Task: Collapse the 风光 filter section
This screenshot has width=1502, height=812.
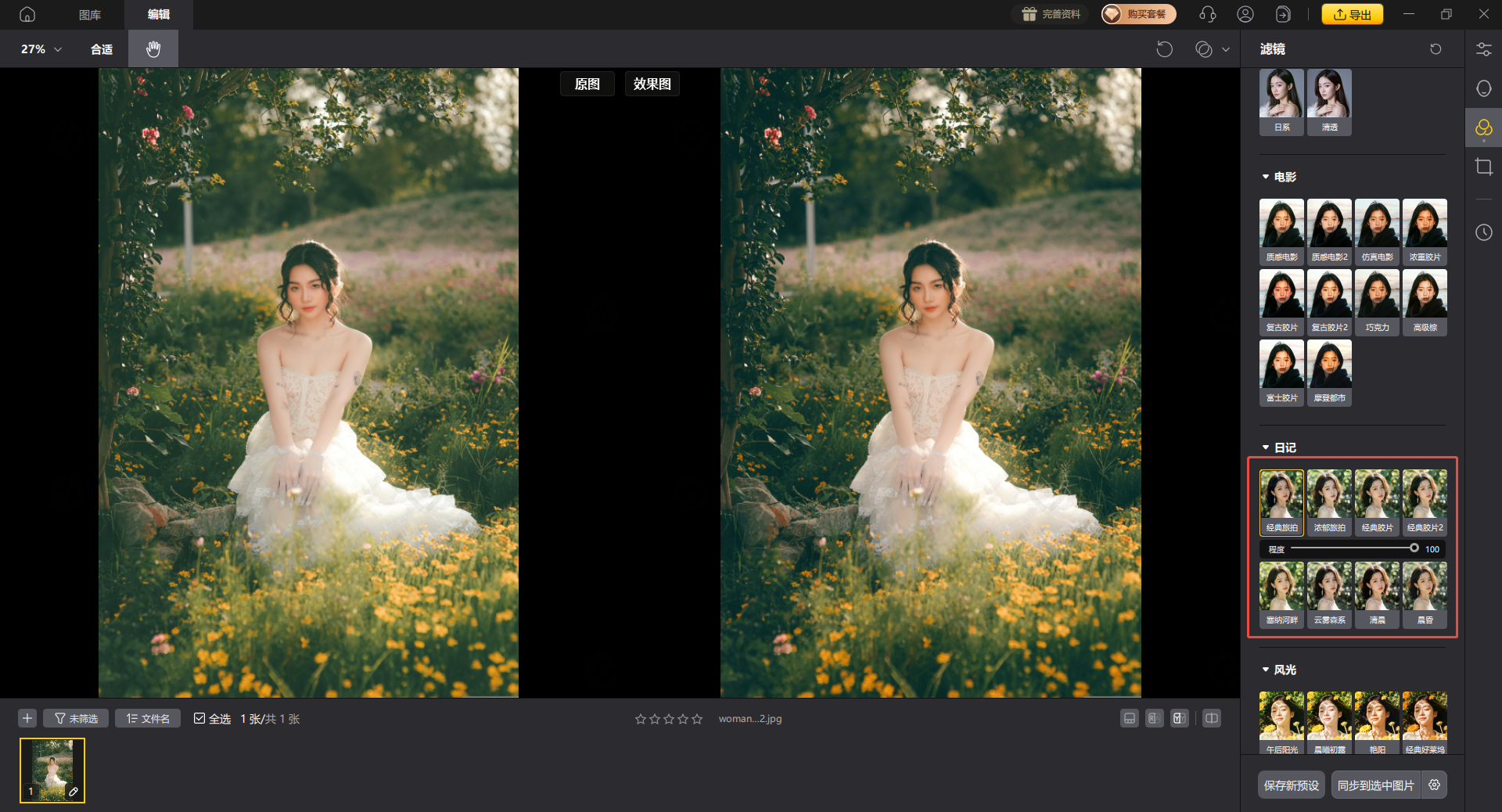Action: click(x=1266, y=670)
